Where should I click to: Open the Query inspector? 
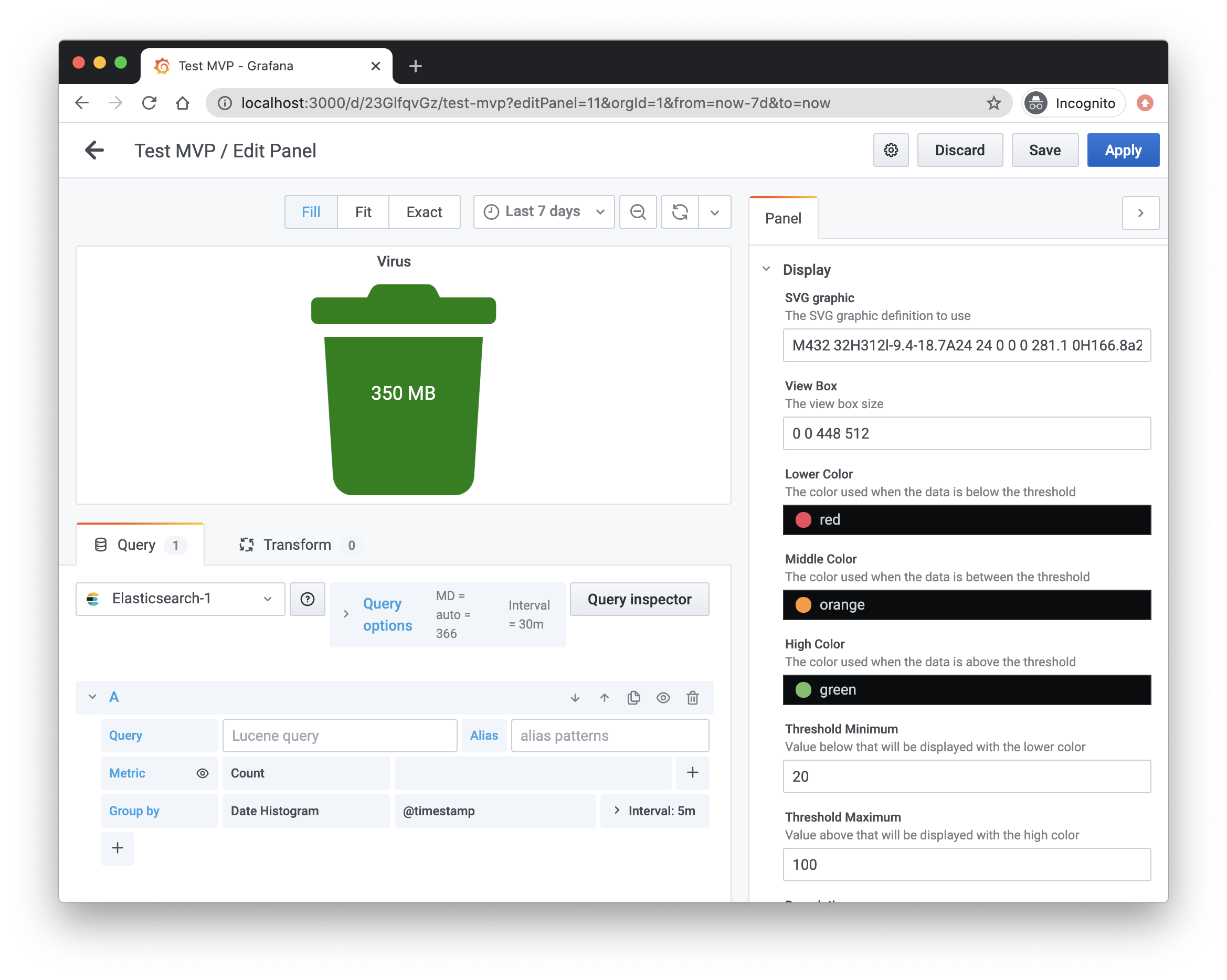tap(639, 599)
